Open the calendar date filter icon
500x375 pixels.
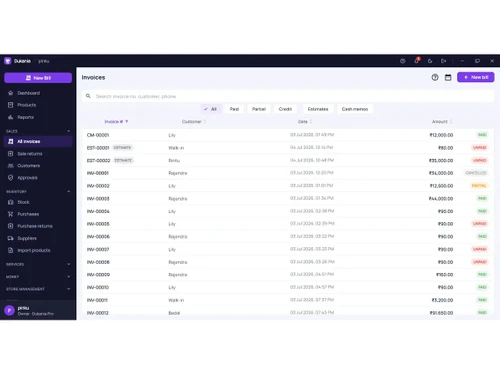coord(448,77)
